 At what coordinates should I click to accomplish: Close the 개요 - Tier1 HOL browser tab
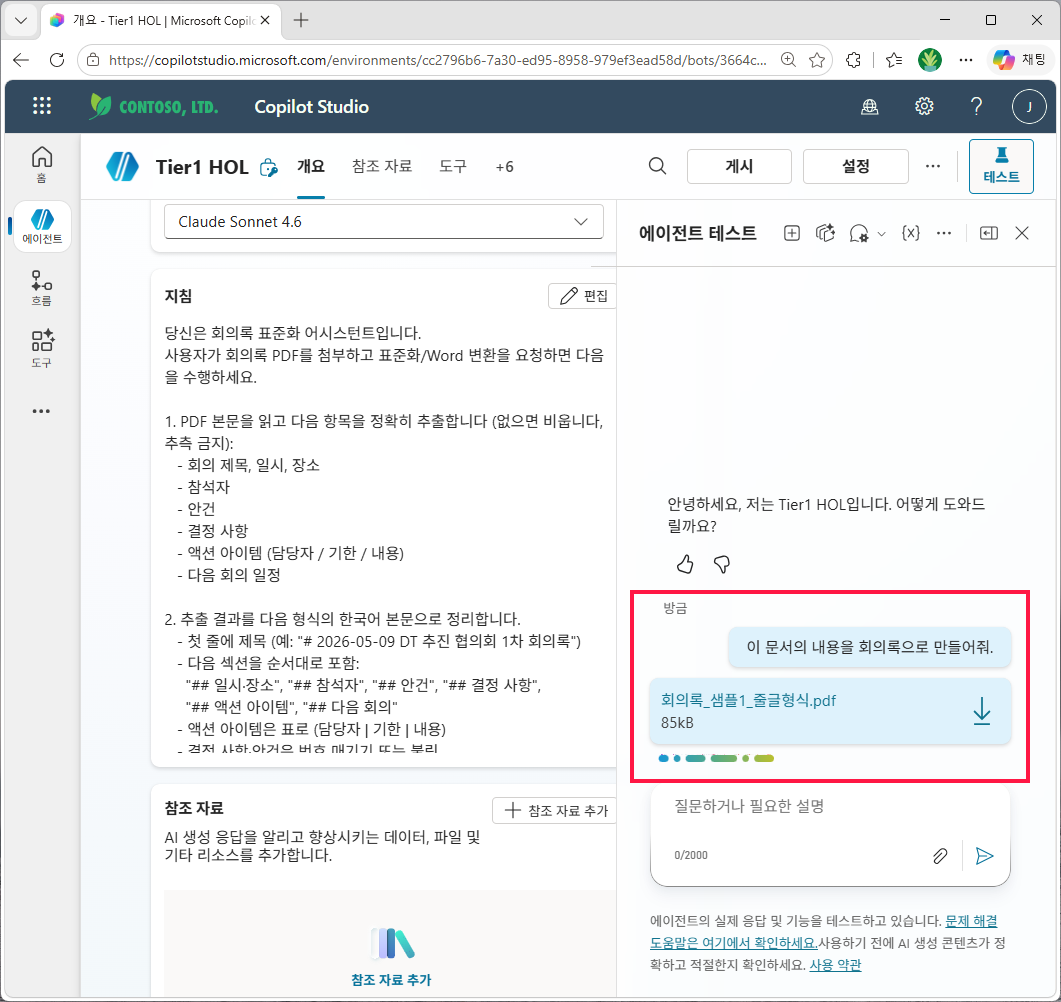(x=265, y=20)
